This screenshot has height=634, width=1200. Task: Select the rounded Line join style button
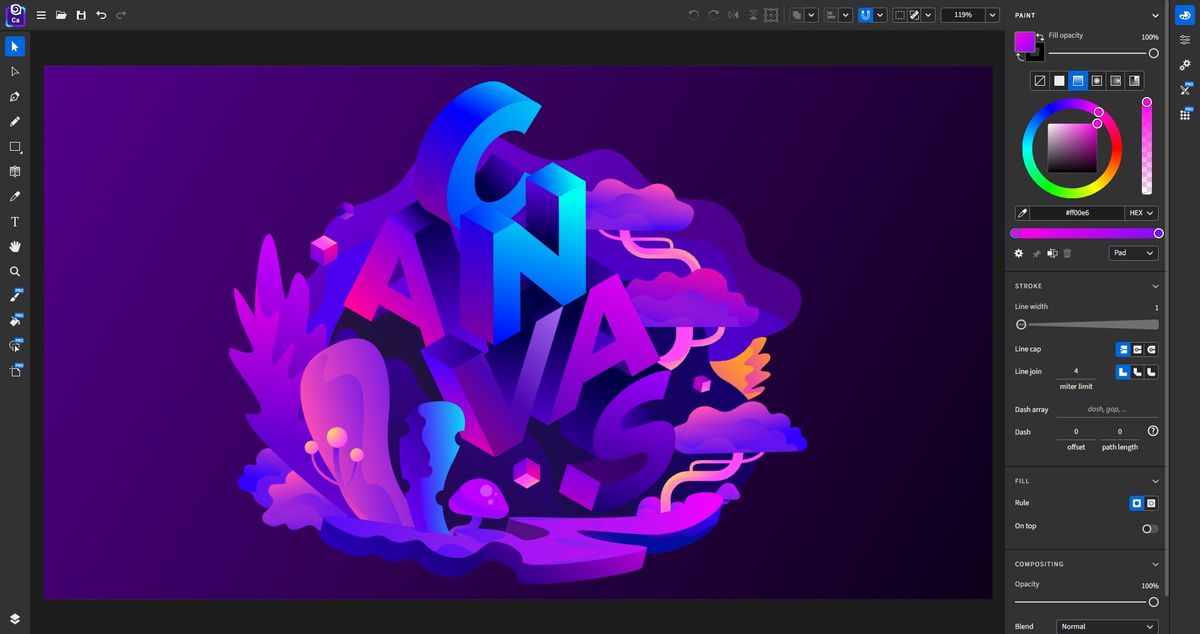pyautogui.click(x=1138, y=371)
